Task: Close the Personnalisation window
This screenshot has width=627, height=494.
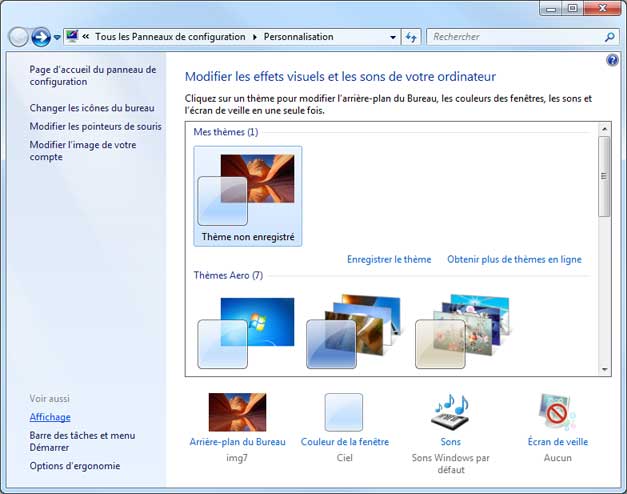Action: point(602,8)
